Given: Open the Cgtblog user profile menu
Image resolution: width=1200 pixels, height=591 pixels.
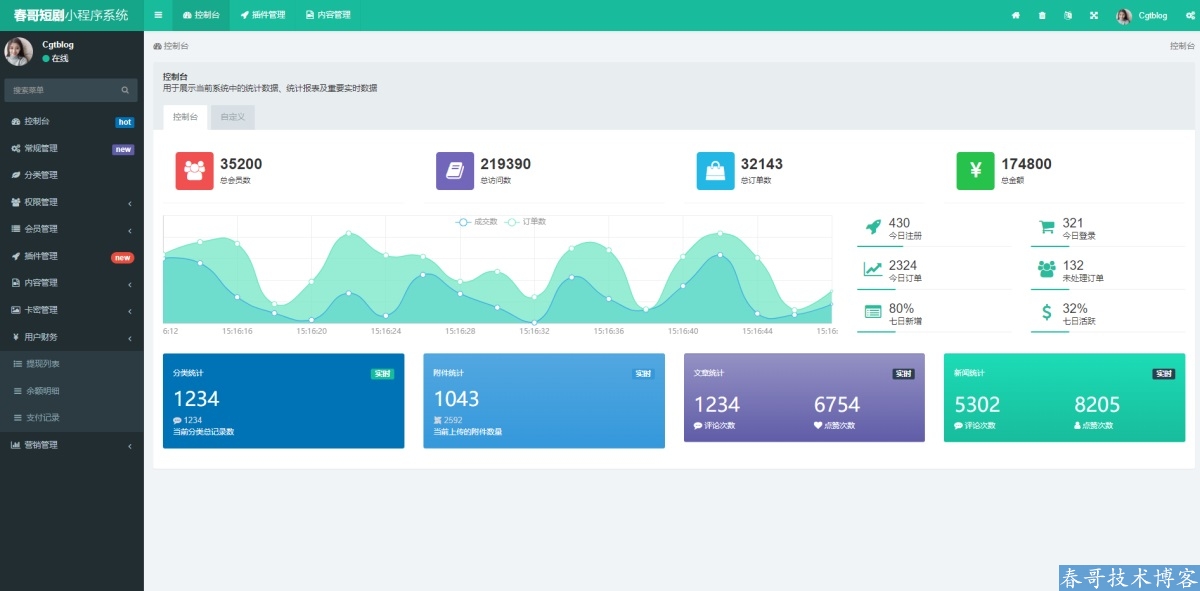Looking at the screenshot, I should pos(1142,15).
